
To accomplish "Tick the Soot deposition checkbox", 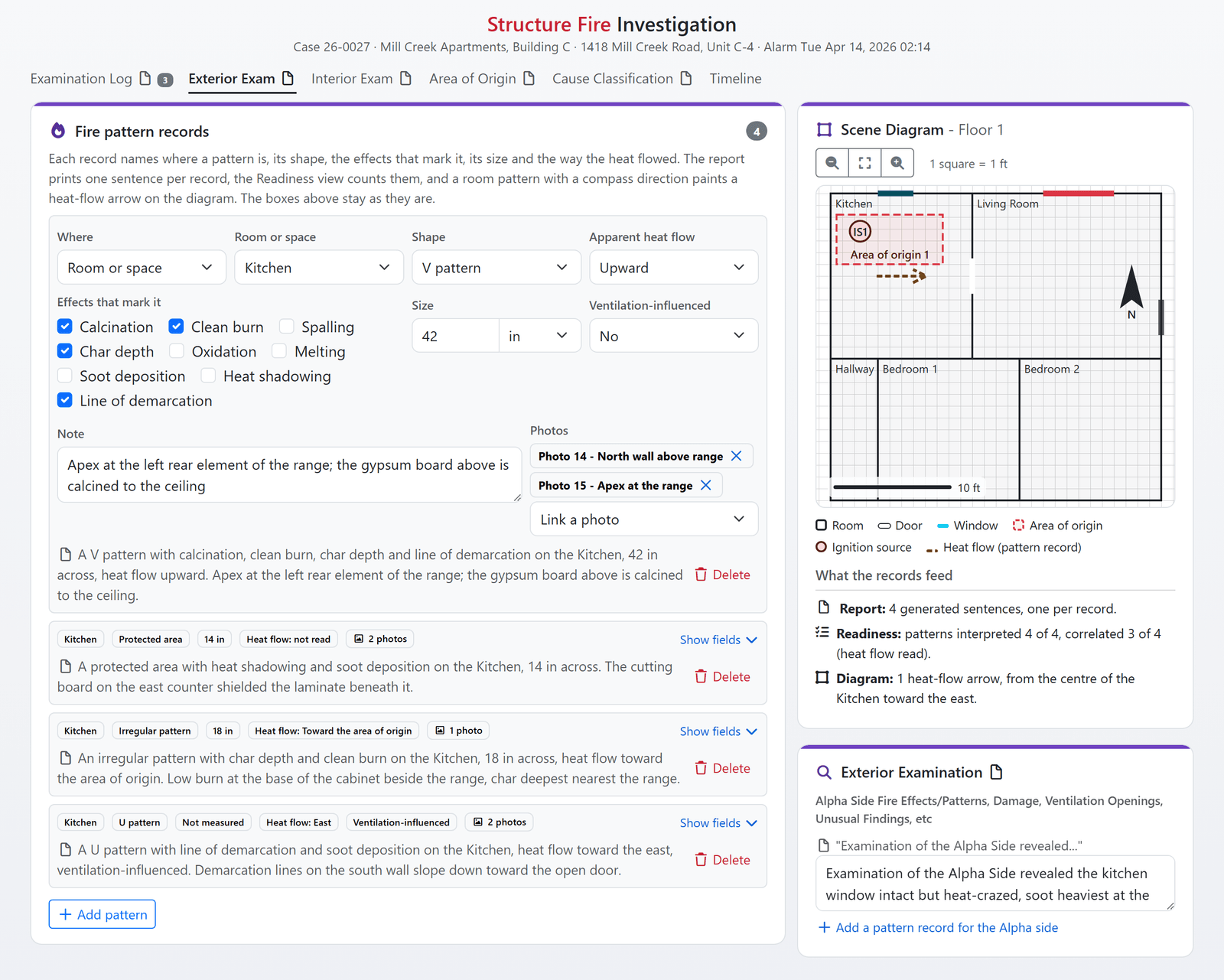I will [65, 376].
